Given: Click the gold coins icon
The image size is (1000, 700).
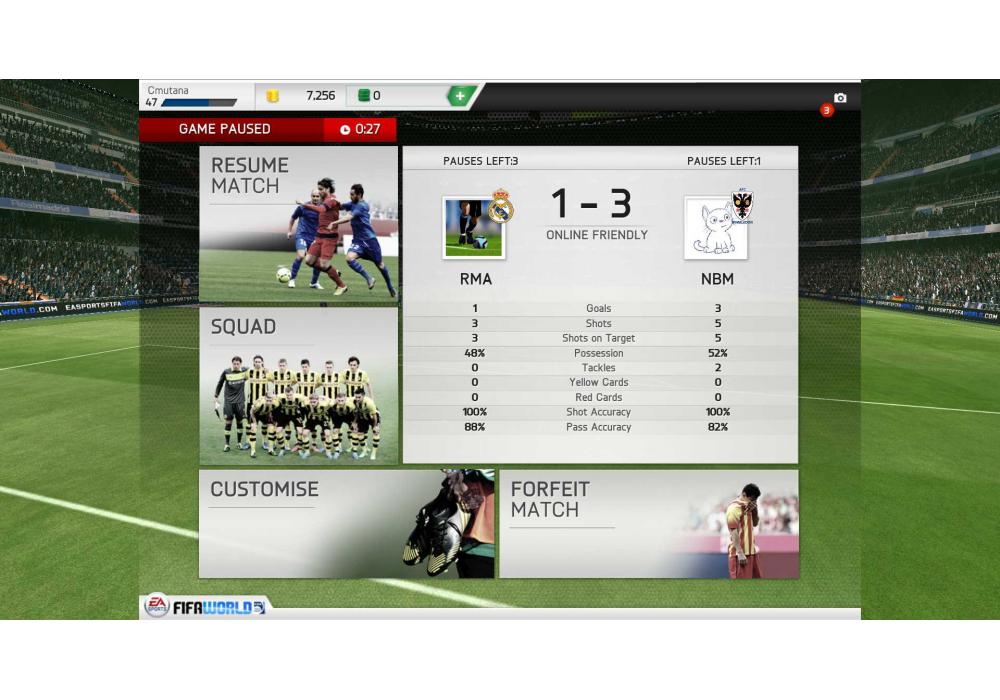Looking at the screenshot, I should coord(272,96).
